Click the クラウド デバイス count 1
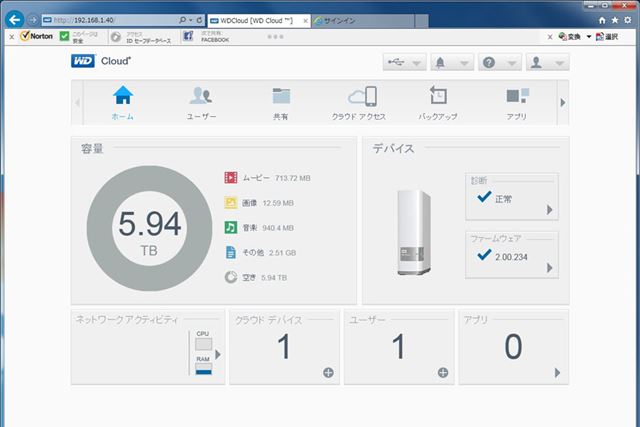Viewport: 640px width, 427px height. [284, 346]
